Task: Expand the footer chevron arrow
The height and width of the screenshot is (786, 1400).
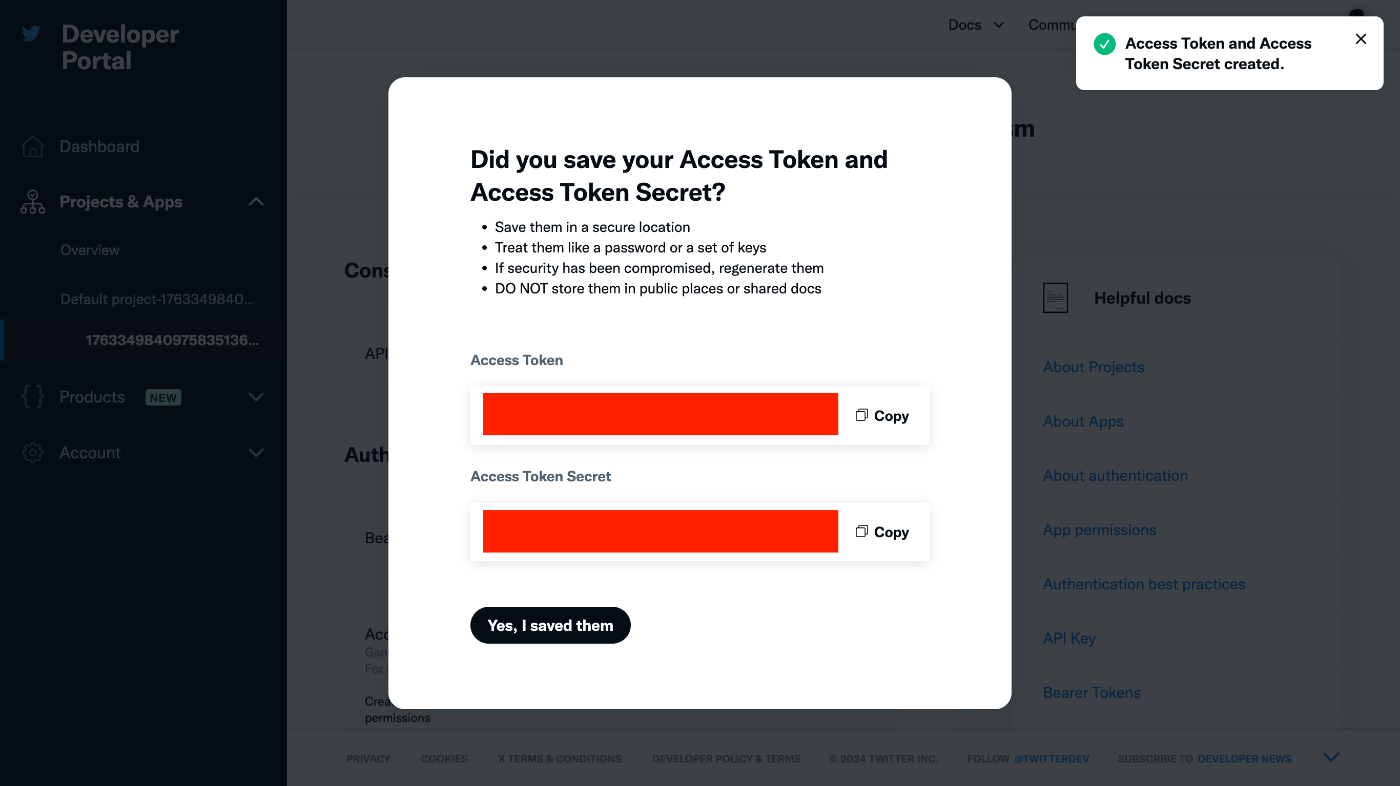Action: point(1331,758)
